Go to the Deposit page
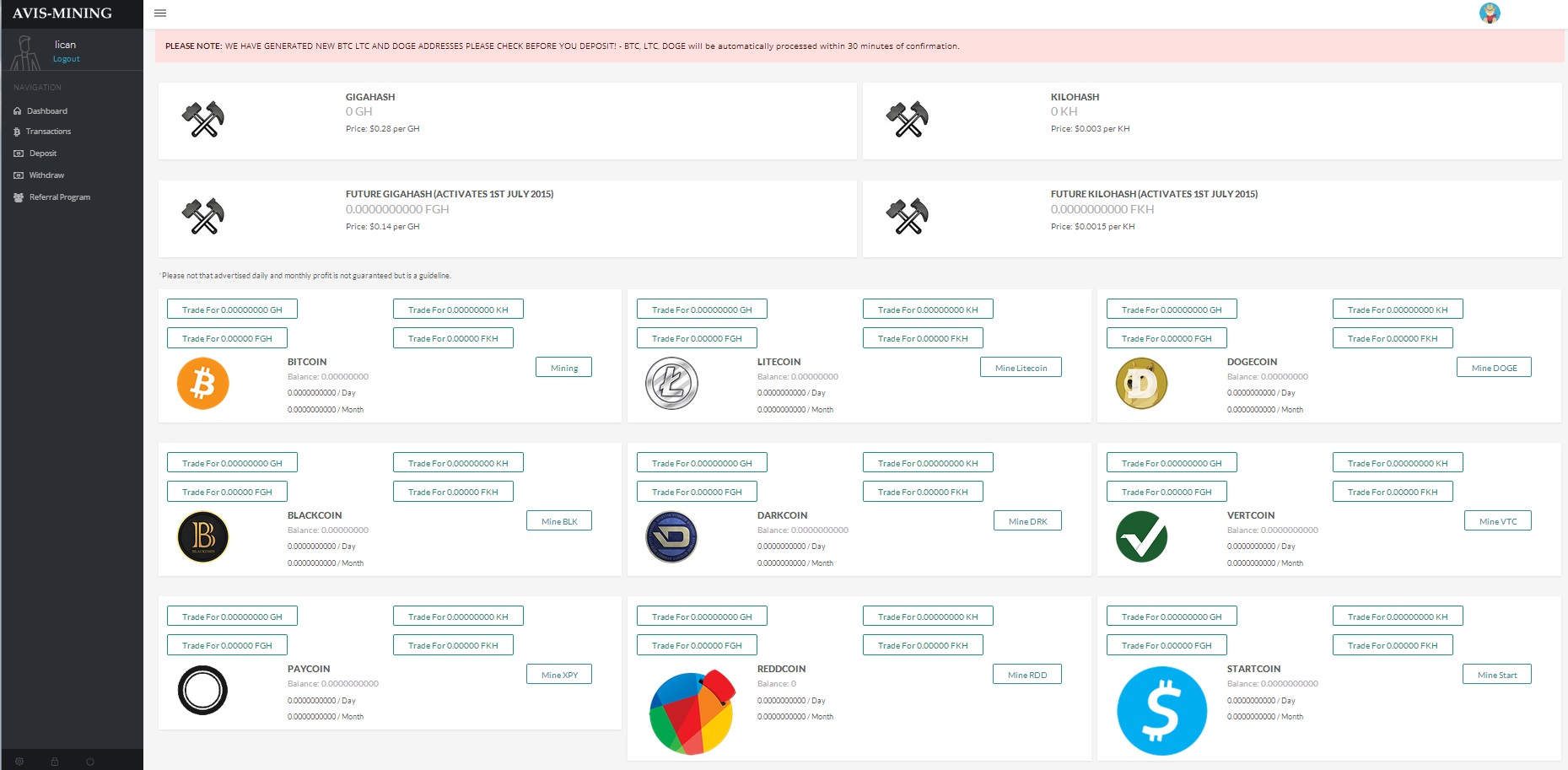1568x770 pixels. (42, 153)
